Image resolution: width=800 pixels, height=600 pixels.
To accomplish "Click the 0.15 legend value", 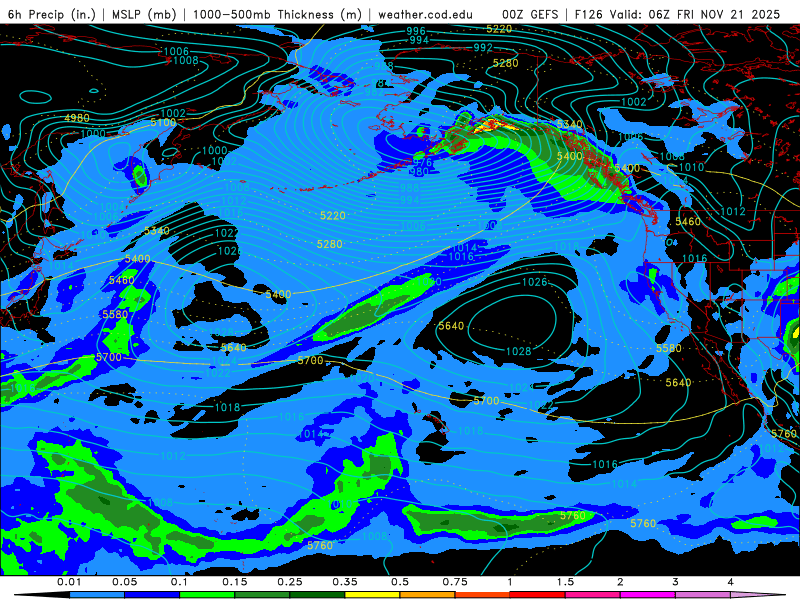I will [235, 582].
